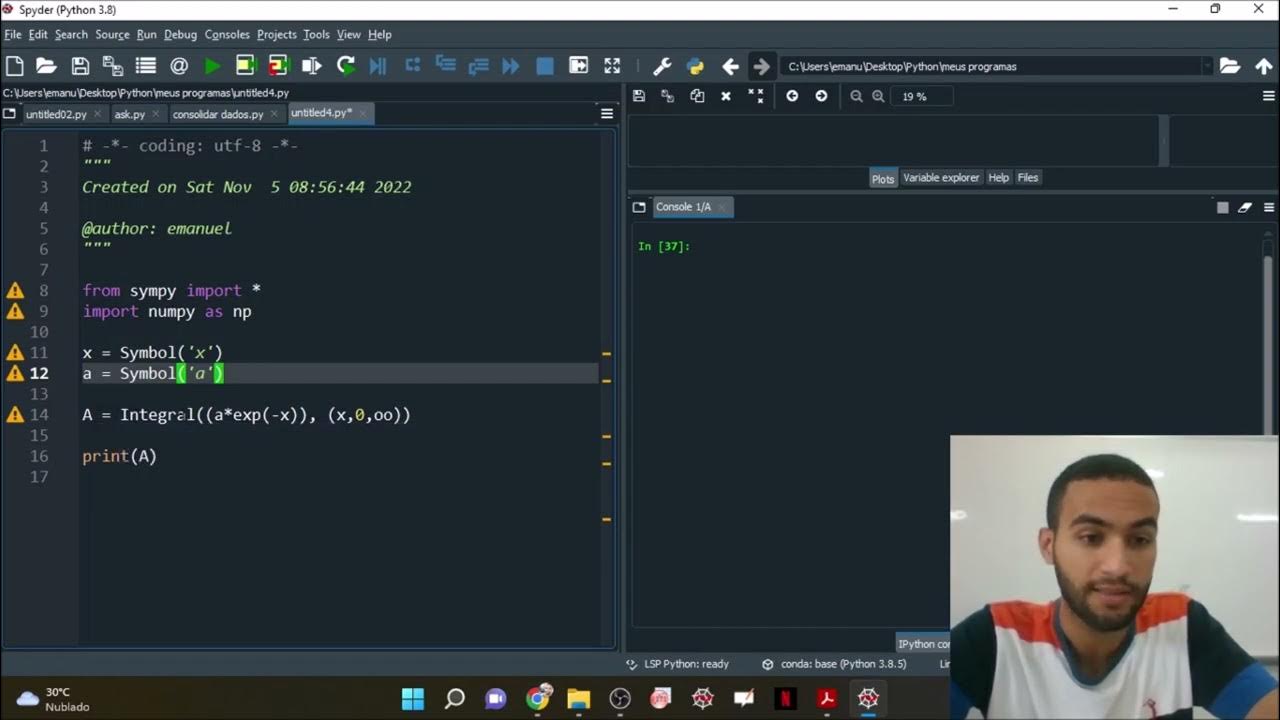Switch to consolidar dados.py tab
This screenshot has height=720, width=1280.
pos(218,114)
